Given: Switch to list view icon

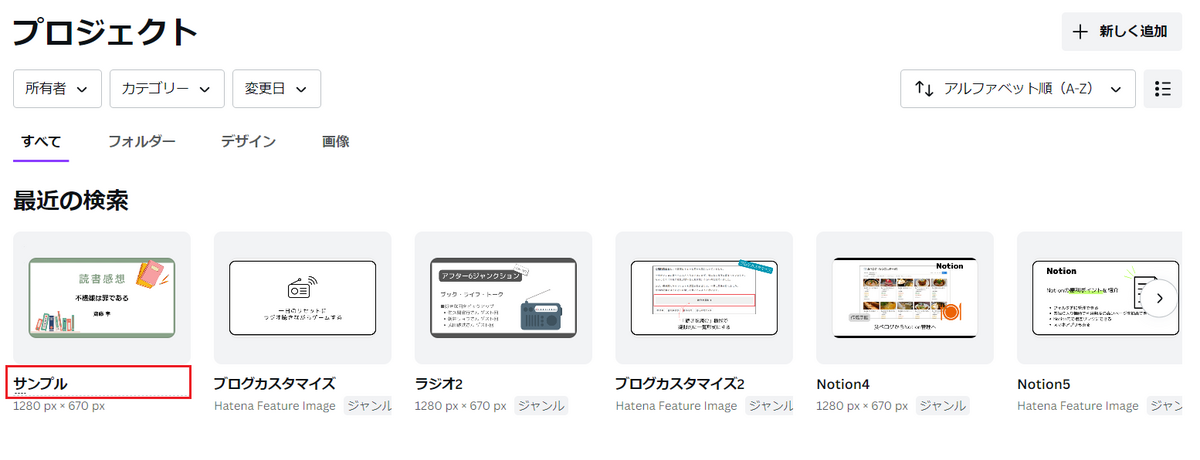Looking at the screenshot, I should pyautogui.click(x=1162, y=89).
